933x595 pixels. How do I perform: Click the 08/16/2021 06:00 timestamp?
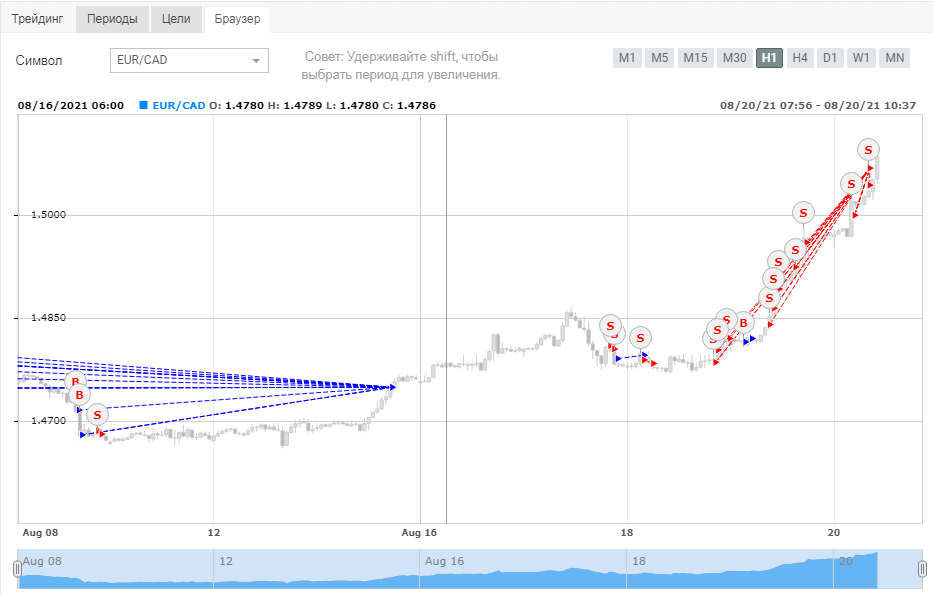(71, 105)
